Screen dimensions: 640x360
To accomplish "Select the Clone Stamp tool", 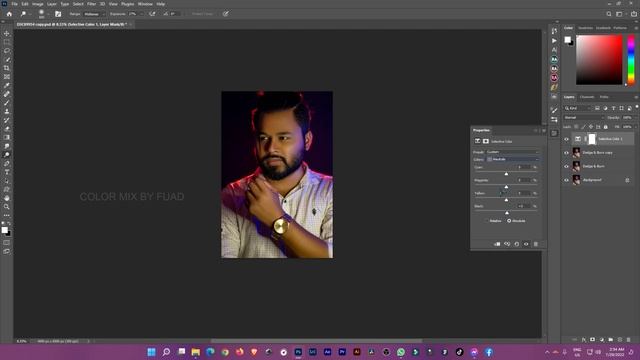I will click(x=7, y=111).
